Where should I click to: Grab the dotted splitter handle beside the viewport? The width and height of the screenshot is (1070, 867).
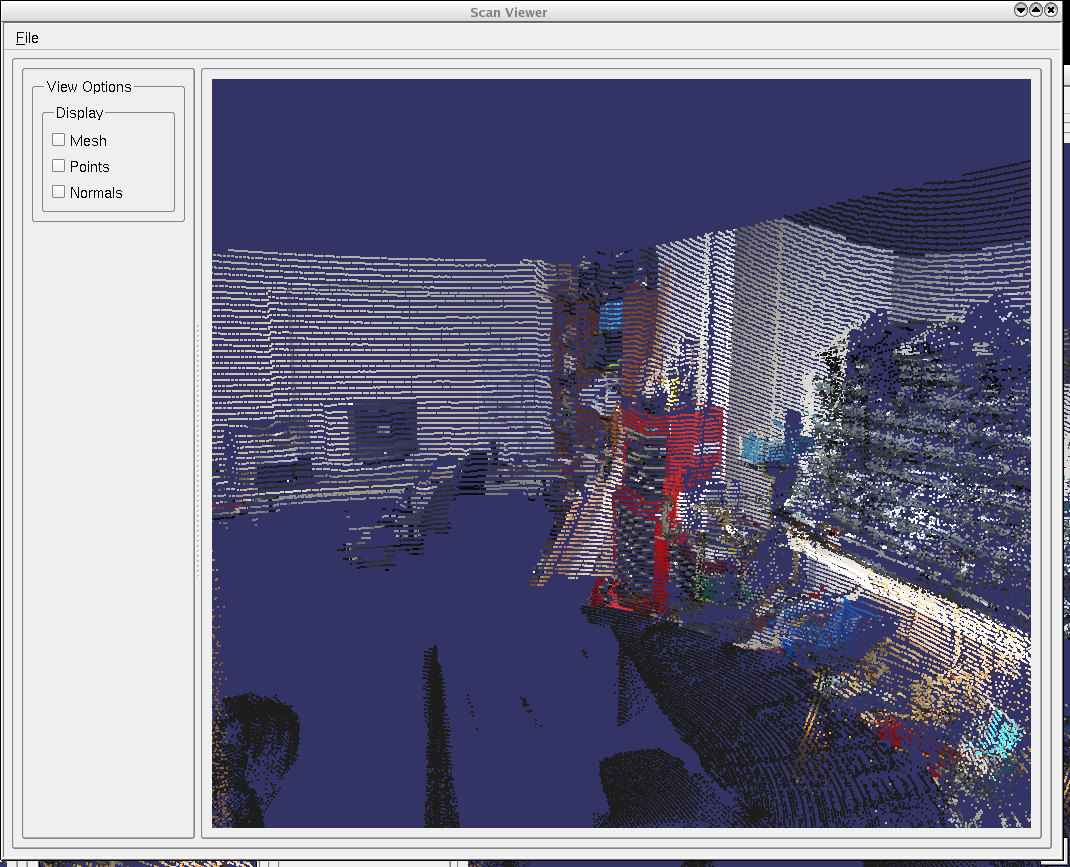(198, 450)
